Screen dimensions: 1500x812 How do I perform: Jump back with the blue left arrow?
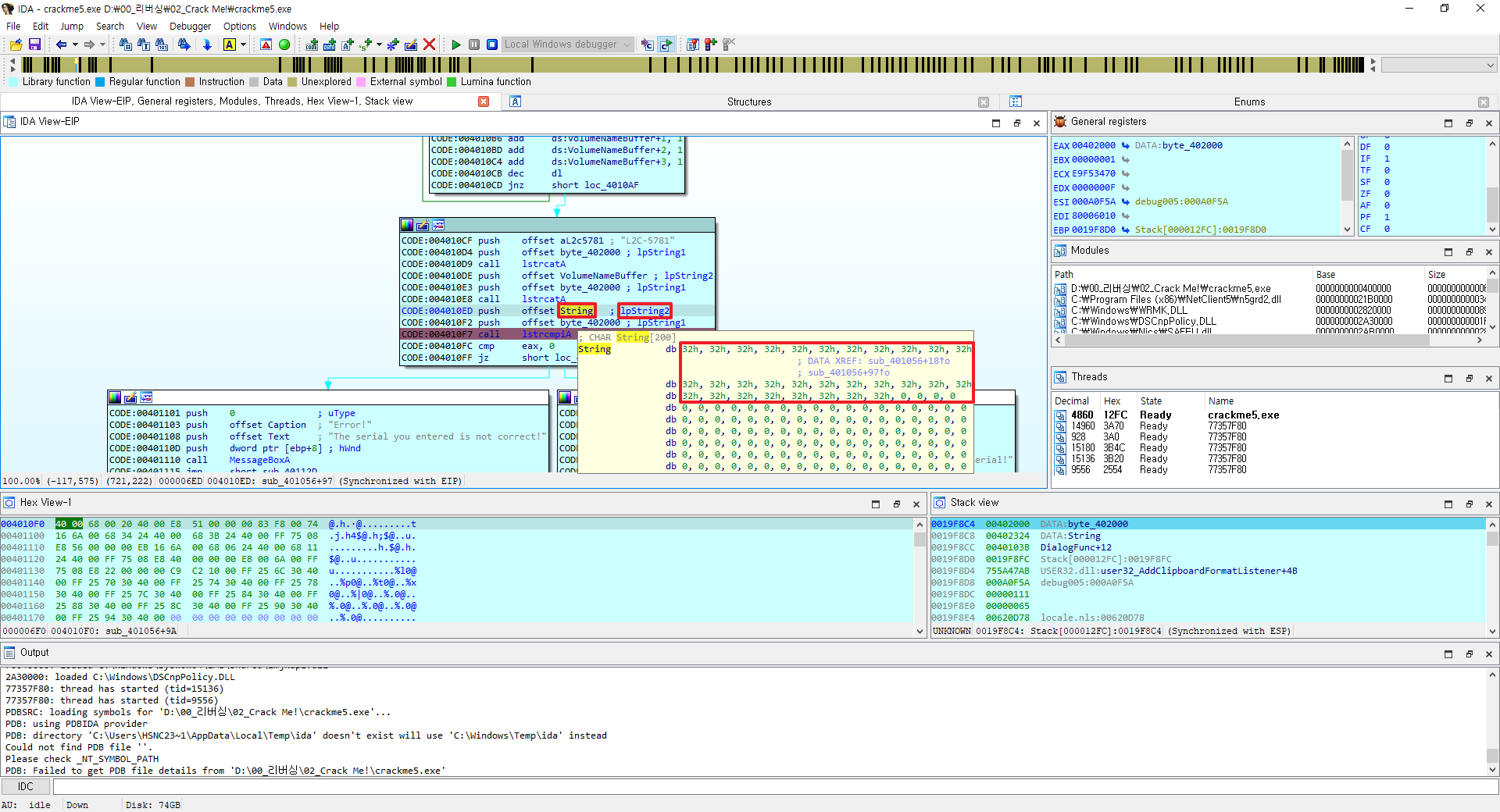click(61, 45)
